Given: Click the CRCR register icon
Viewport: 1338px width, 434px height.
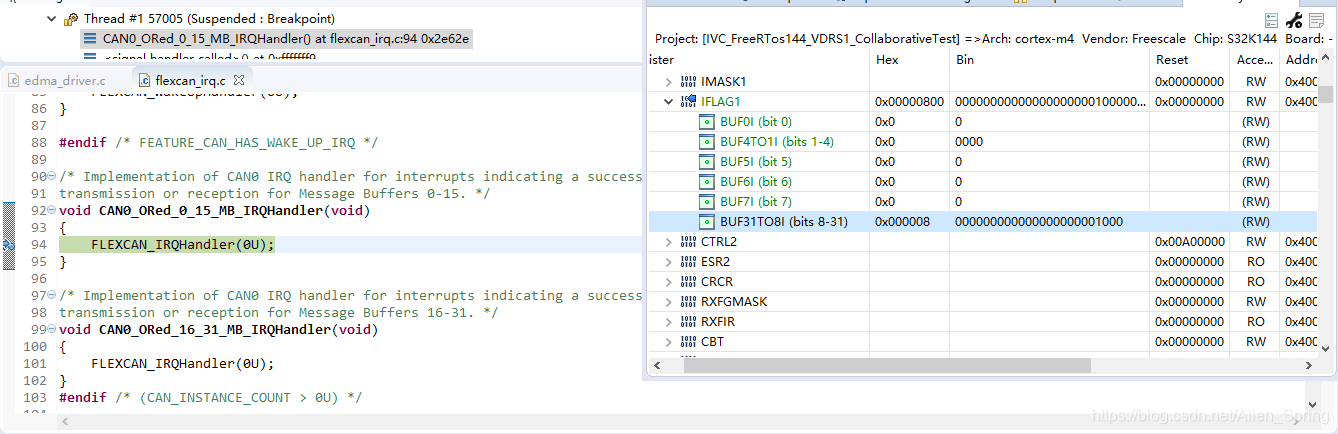Looking at the screenshot, I should point(688,281).
